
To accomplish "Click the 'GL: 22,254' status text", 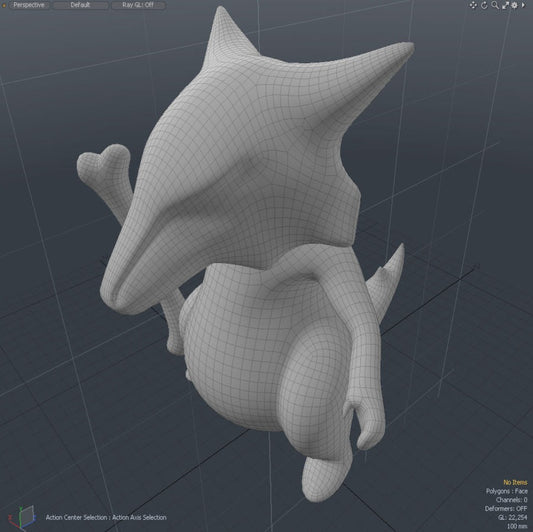I will click(x=513, y=517).
